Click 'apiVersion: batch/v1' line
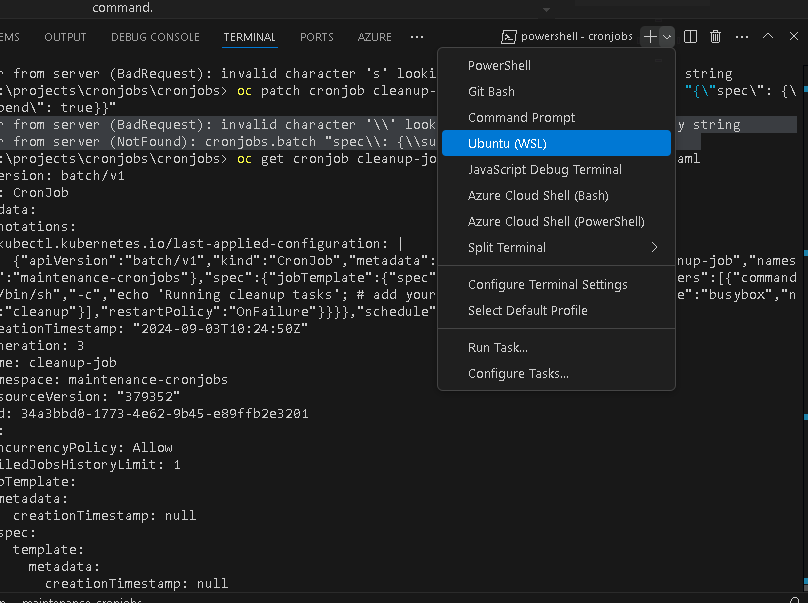This screenshot has width=808, height=603. (62, 175)
